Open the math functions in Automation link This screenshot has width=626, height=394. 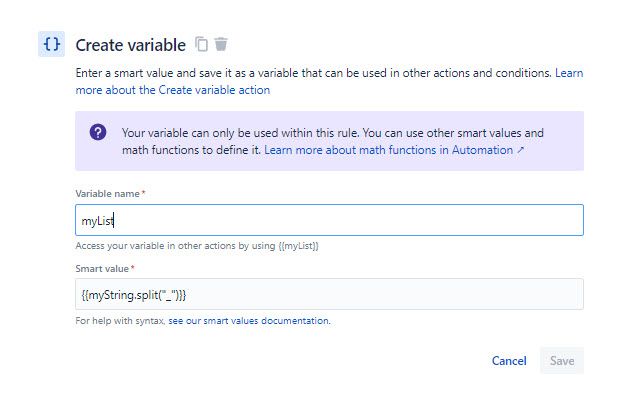pos(388,150)
